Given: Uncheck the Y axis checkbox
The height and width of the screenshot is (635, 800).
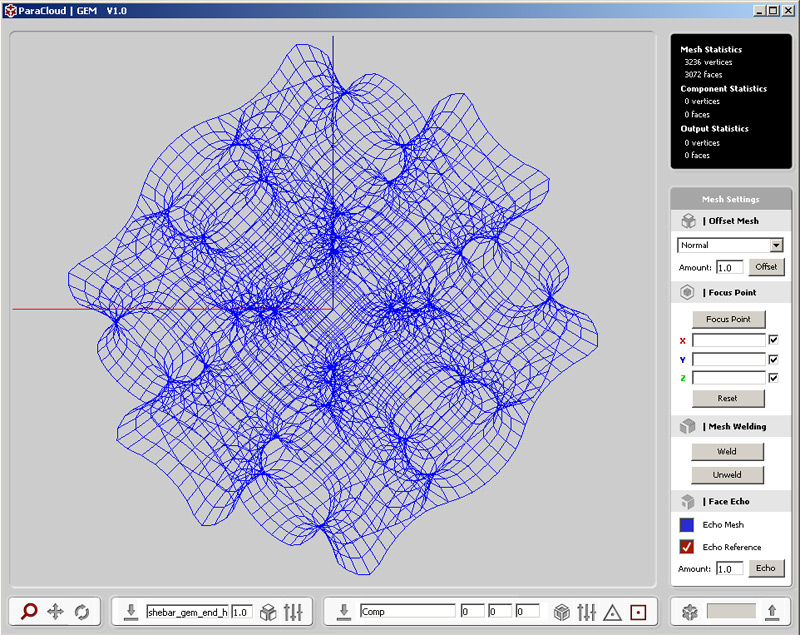Looking at the screenshot, I should coord(773,359).
